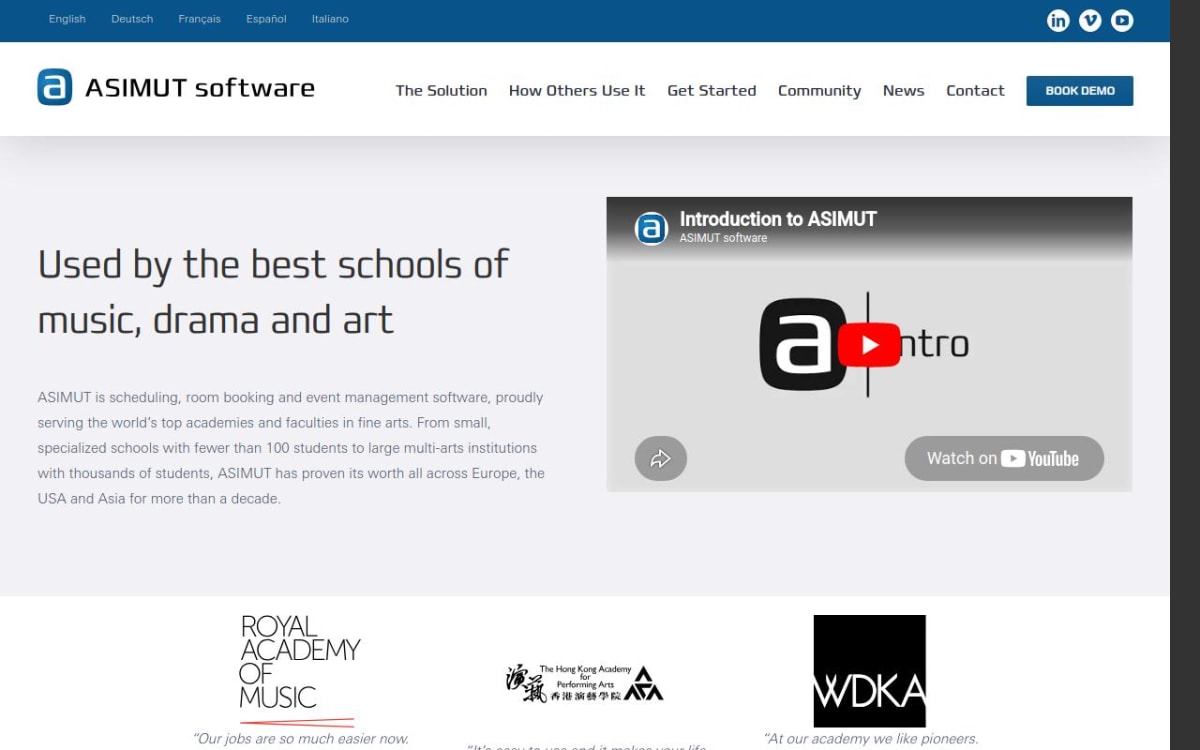Open Community menu item
Viewport: 1200px width, 750px height.
pos(819,90)
